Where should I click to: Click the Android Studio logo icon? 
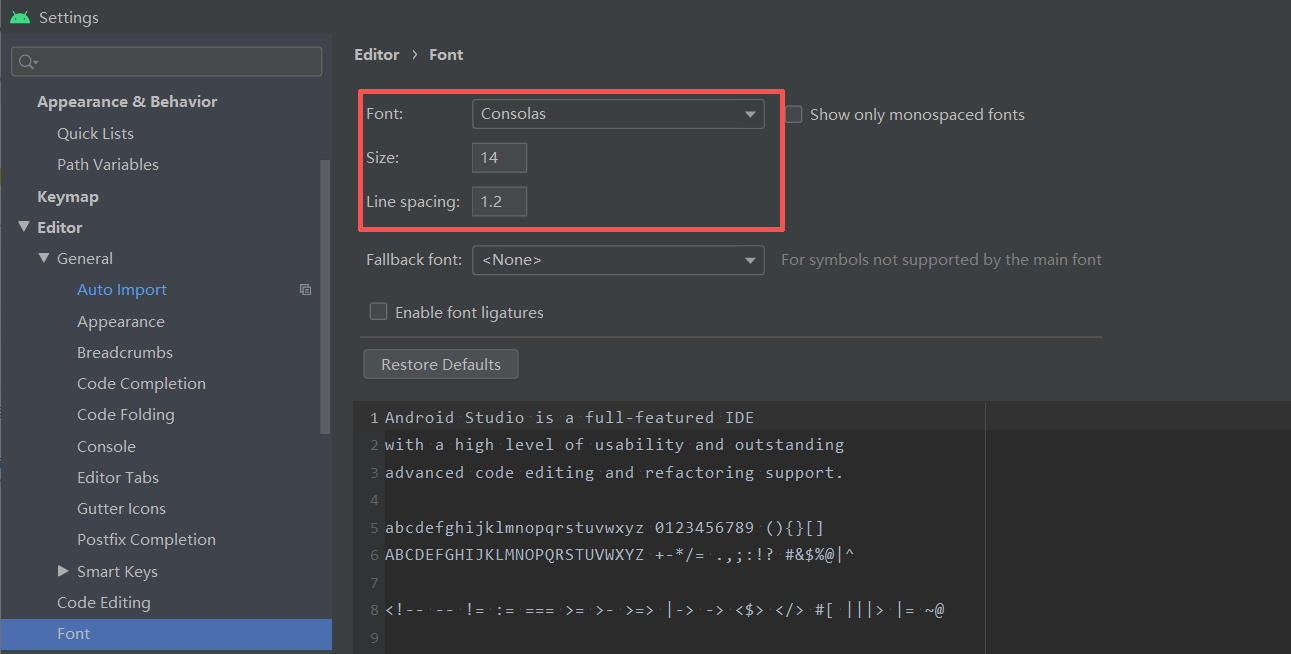20,17
